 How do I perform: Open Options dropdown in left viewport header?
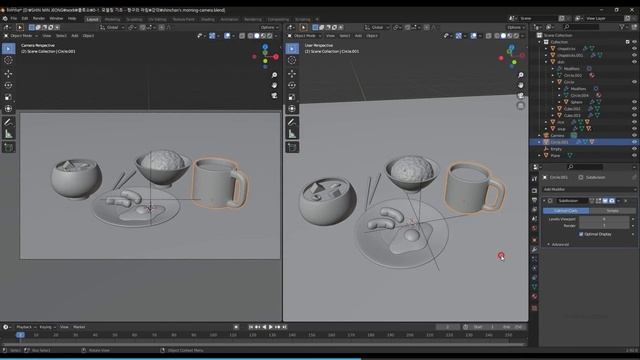pyautogui.click(x=269, y=27)
